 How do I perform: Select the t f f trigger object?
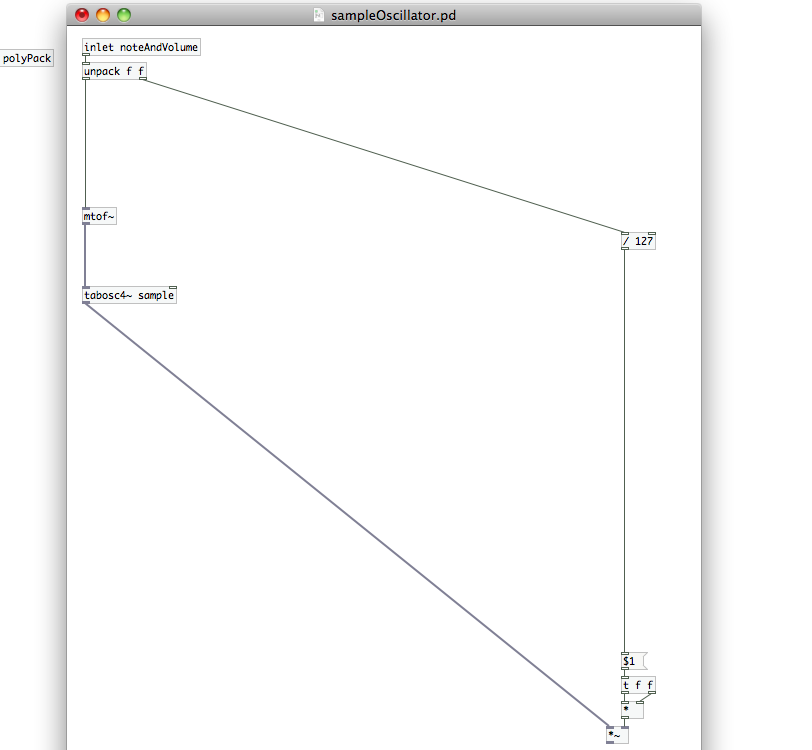pyautogui.click(x=638, y=685)
